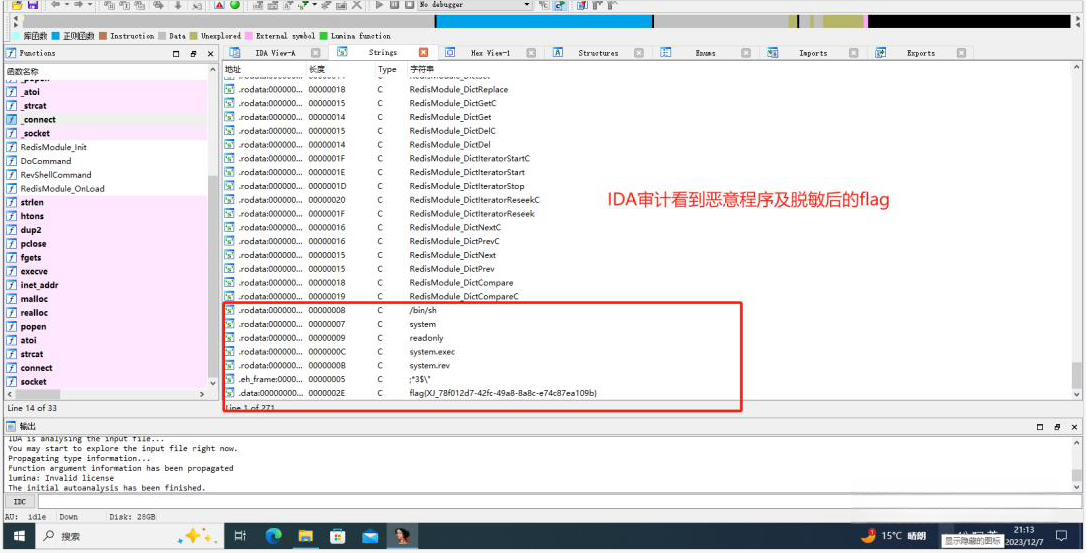This screenshot has width=1086, height=553.
Task: Select the popen function entry
Action: (106, 326)
